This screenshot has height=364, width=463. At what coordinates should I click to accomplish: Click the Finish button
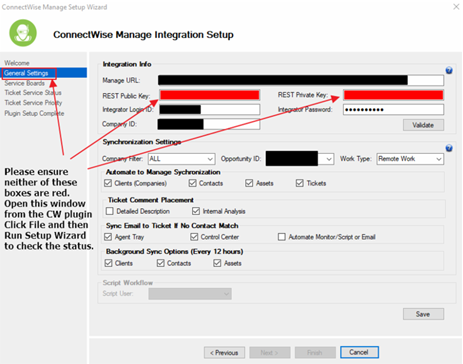pyautogui.click(x=315, y=352)
